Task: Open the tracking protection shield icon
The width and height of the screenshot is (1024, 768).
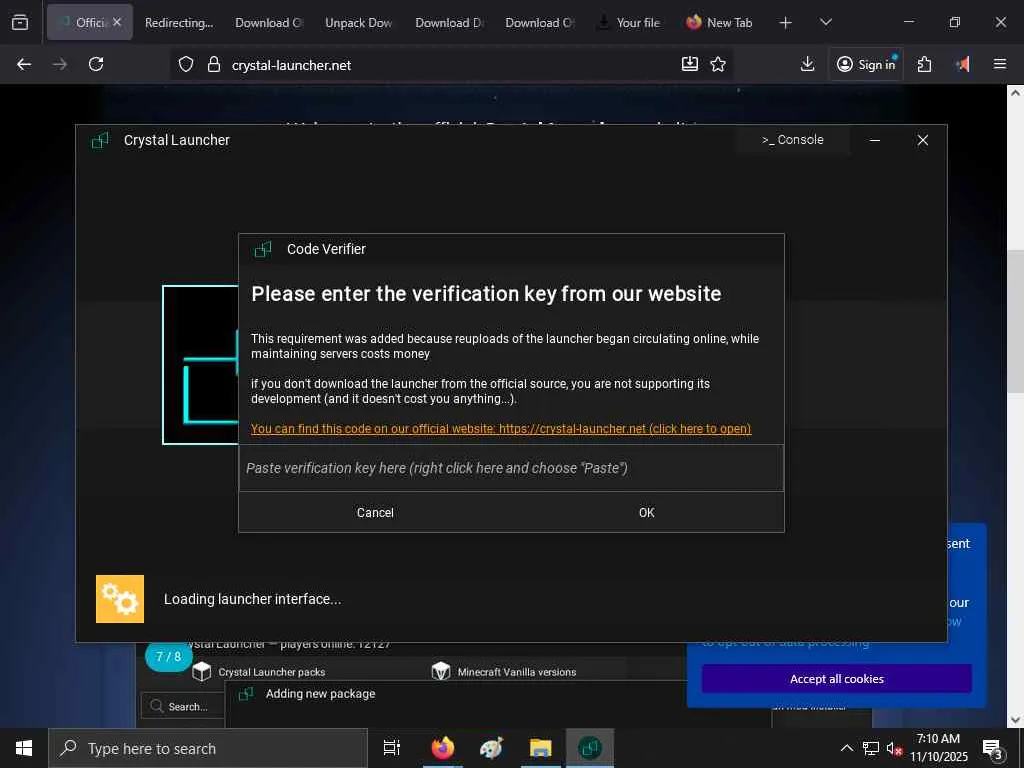Action: (186, 64)
